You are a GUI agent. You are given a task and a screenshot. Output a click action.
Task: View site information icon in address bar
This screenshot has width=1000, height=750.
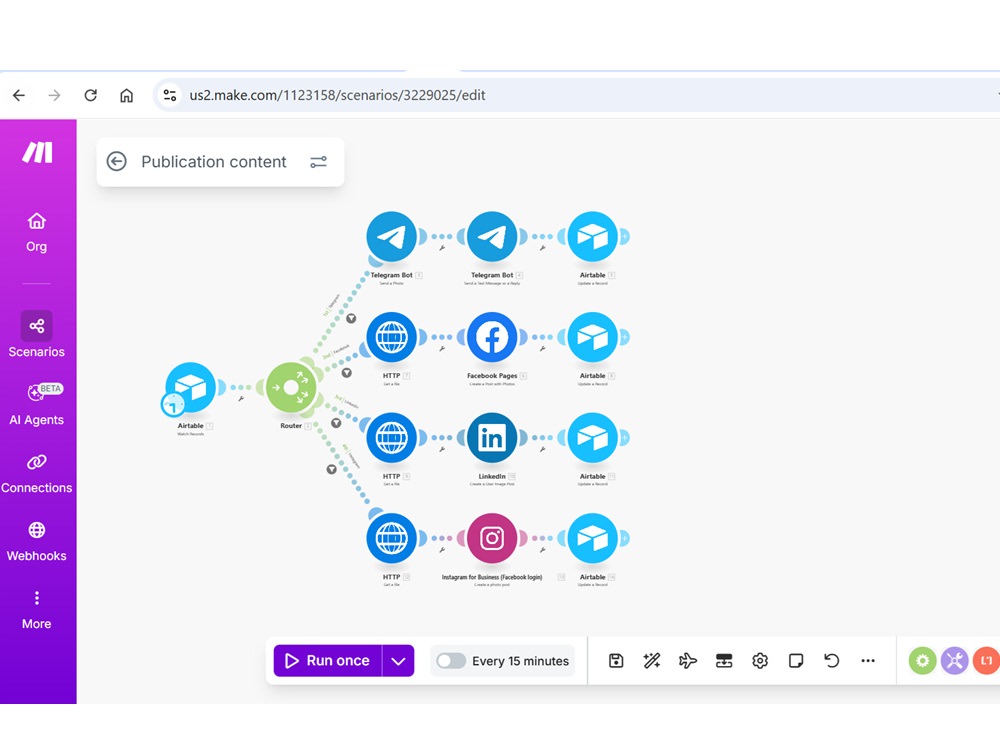tap(170, 95)
